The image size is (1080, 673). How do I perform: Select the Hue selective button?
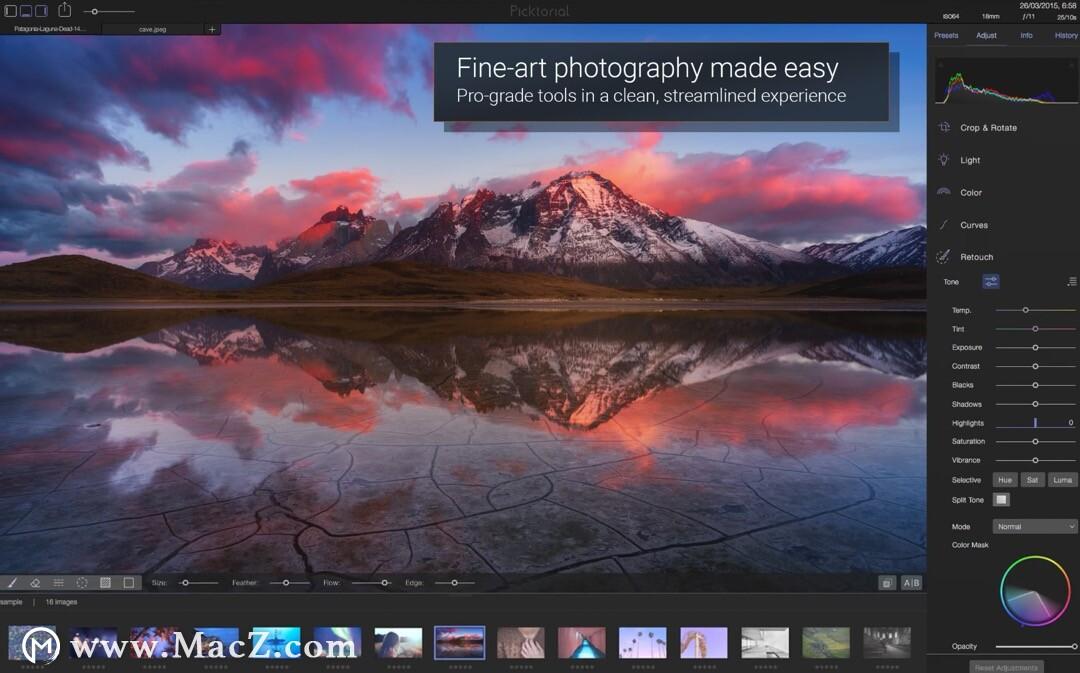(x=1005, y=480)
